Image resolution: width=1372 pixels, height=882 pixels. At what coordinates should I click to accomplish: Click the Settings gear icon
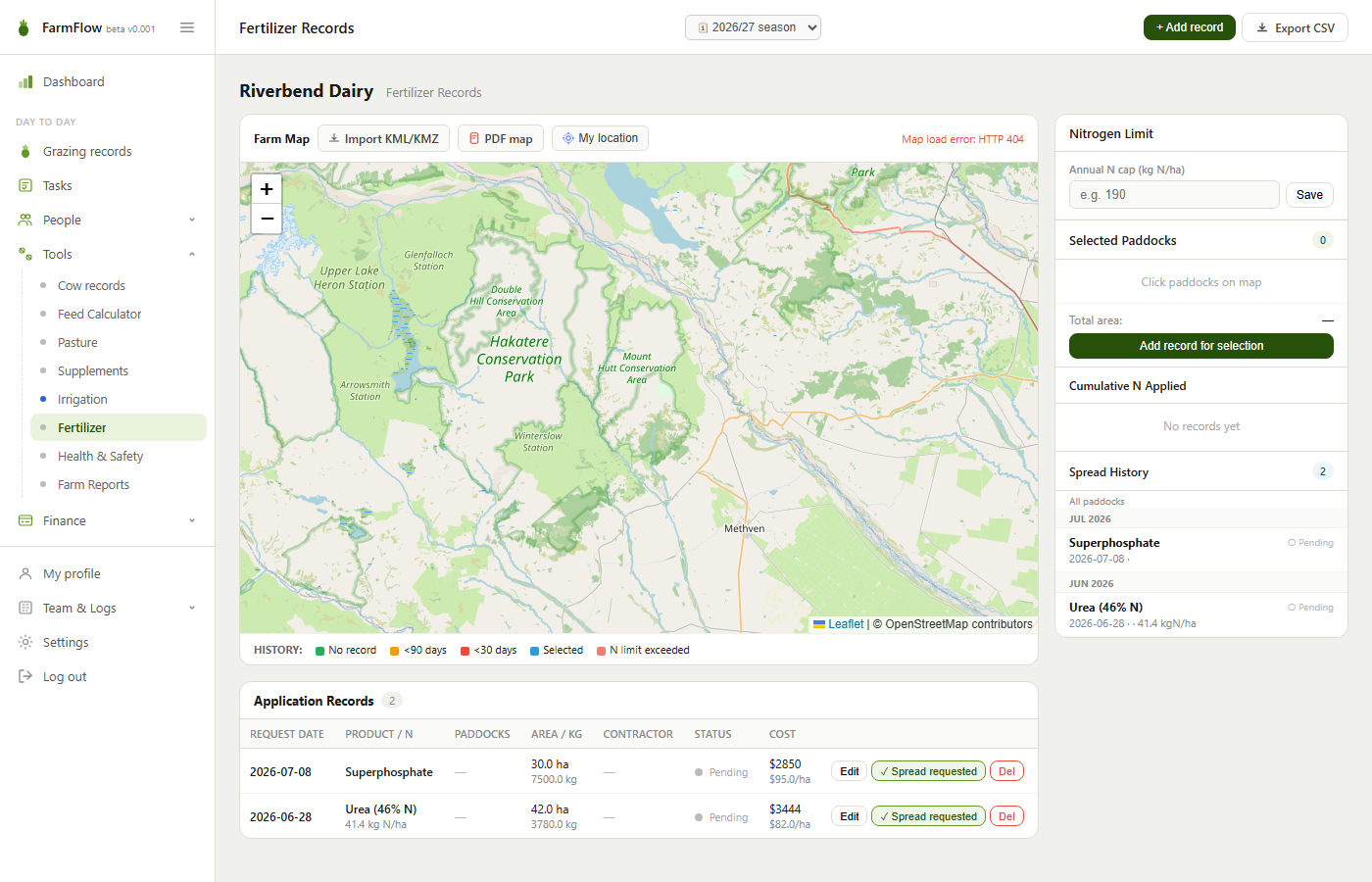[25, 643]
